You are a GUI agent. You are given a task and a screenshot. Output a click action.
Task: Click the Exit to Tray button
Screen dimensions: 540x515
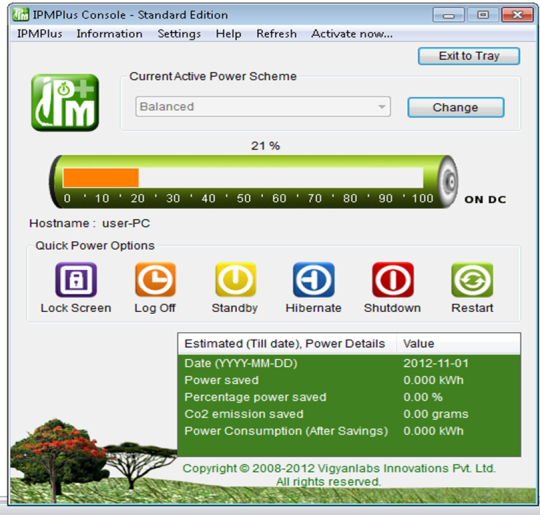[469, 56]
